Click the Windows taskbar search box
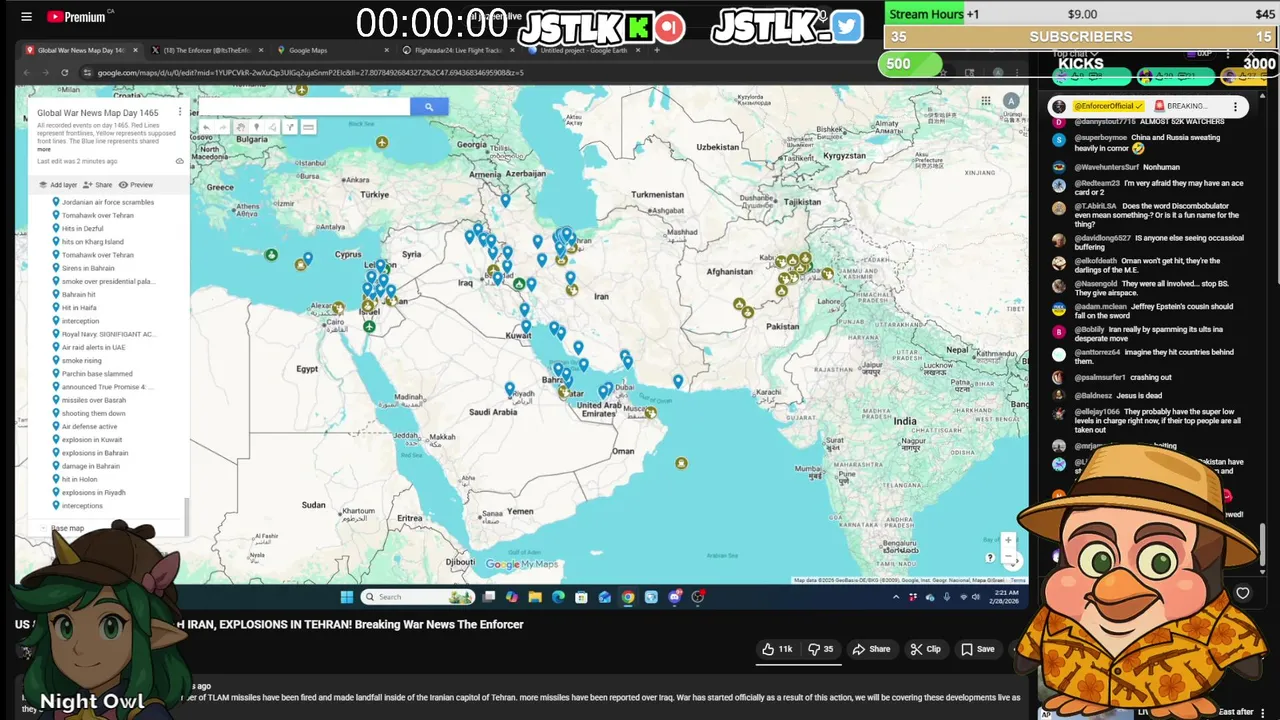The image size is (1280, 720). (417, 597)
